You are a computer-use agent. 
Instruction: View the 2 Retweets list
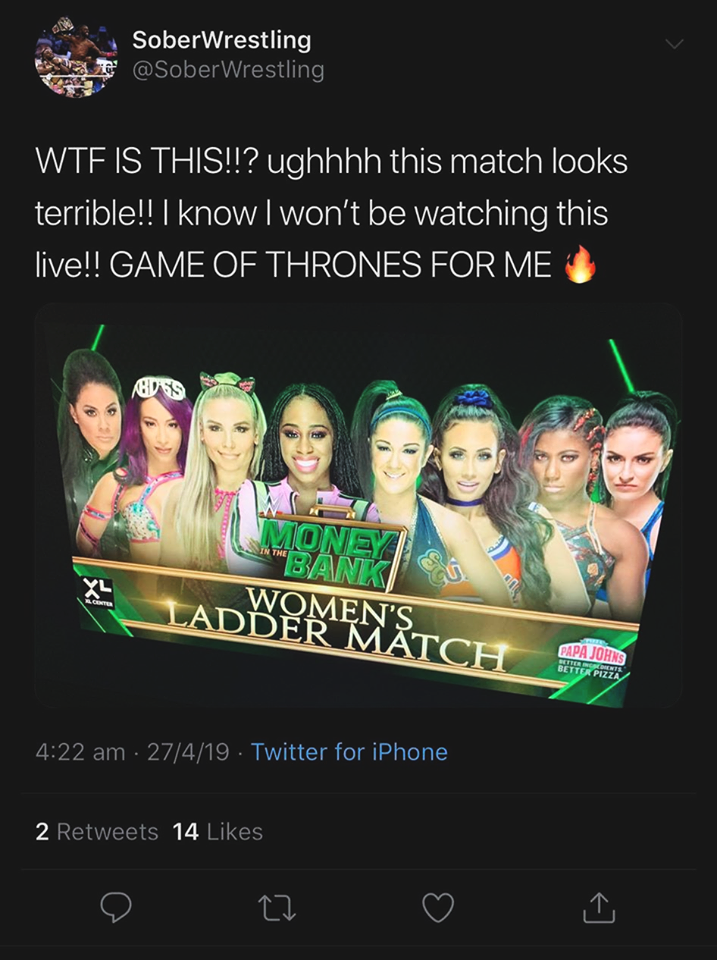[97, 831]
